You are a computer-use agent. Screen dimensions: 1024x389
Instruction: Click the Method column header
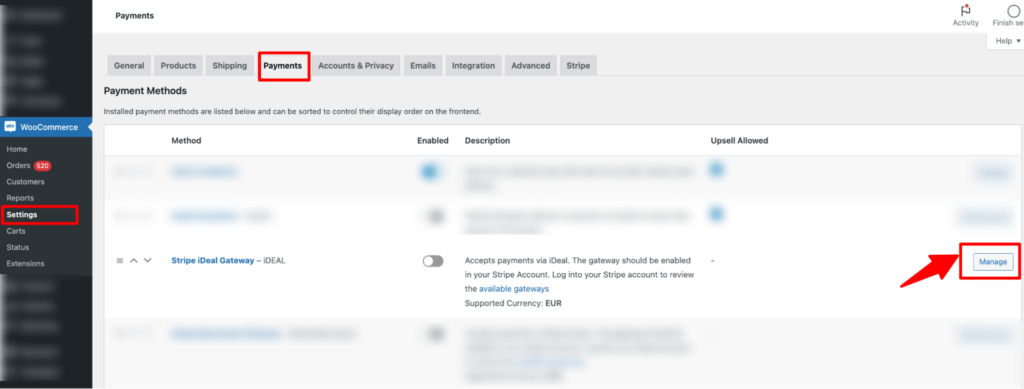point(186,141)
